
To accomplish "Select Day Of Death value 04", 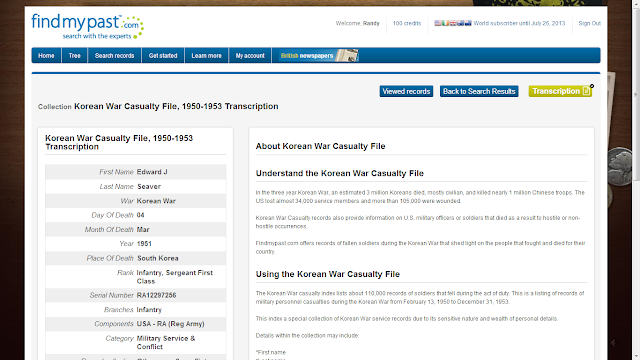I will tap(140, 215).
